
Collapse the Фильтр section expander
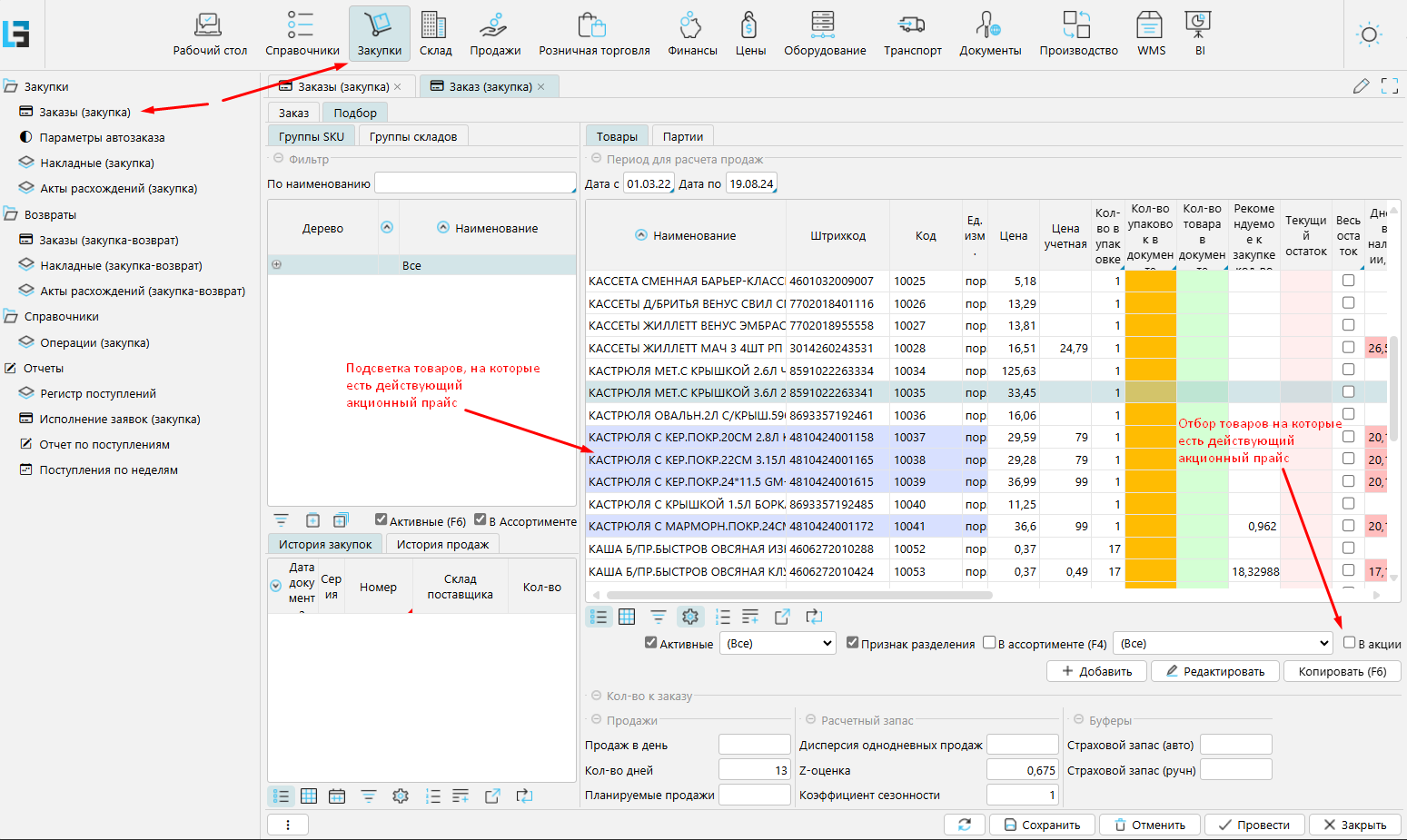[279, 159]
